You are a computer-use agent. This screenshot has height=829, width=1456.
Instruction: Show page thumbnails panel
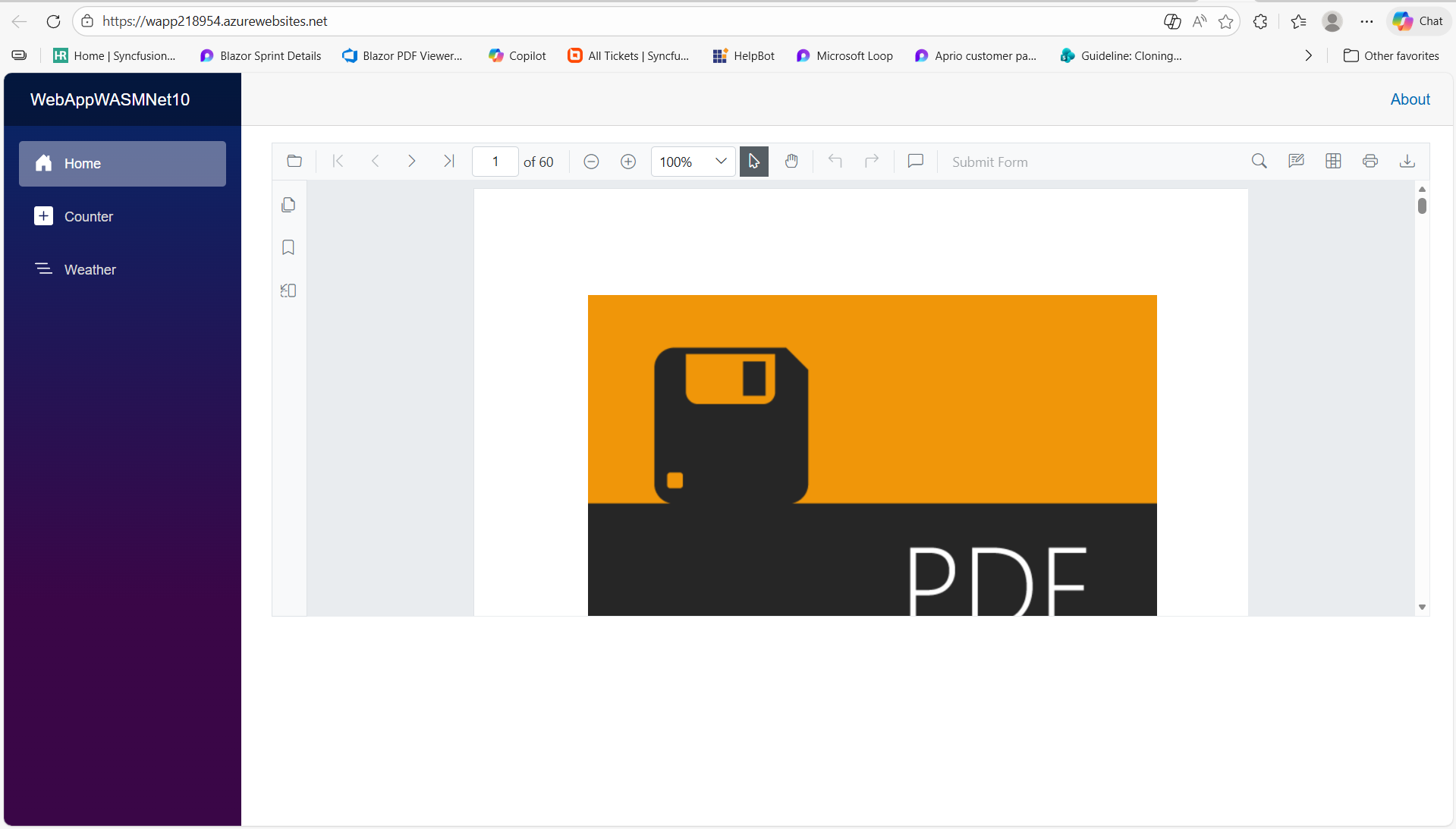[x=288, y=205]
